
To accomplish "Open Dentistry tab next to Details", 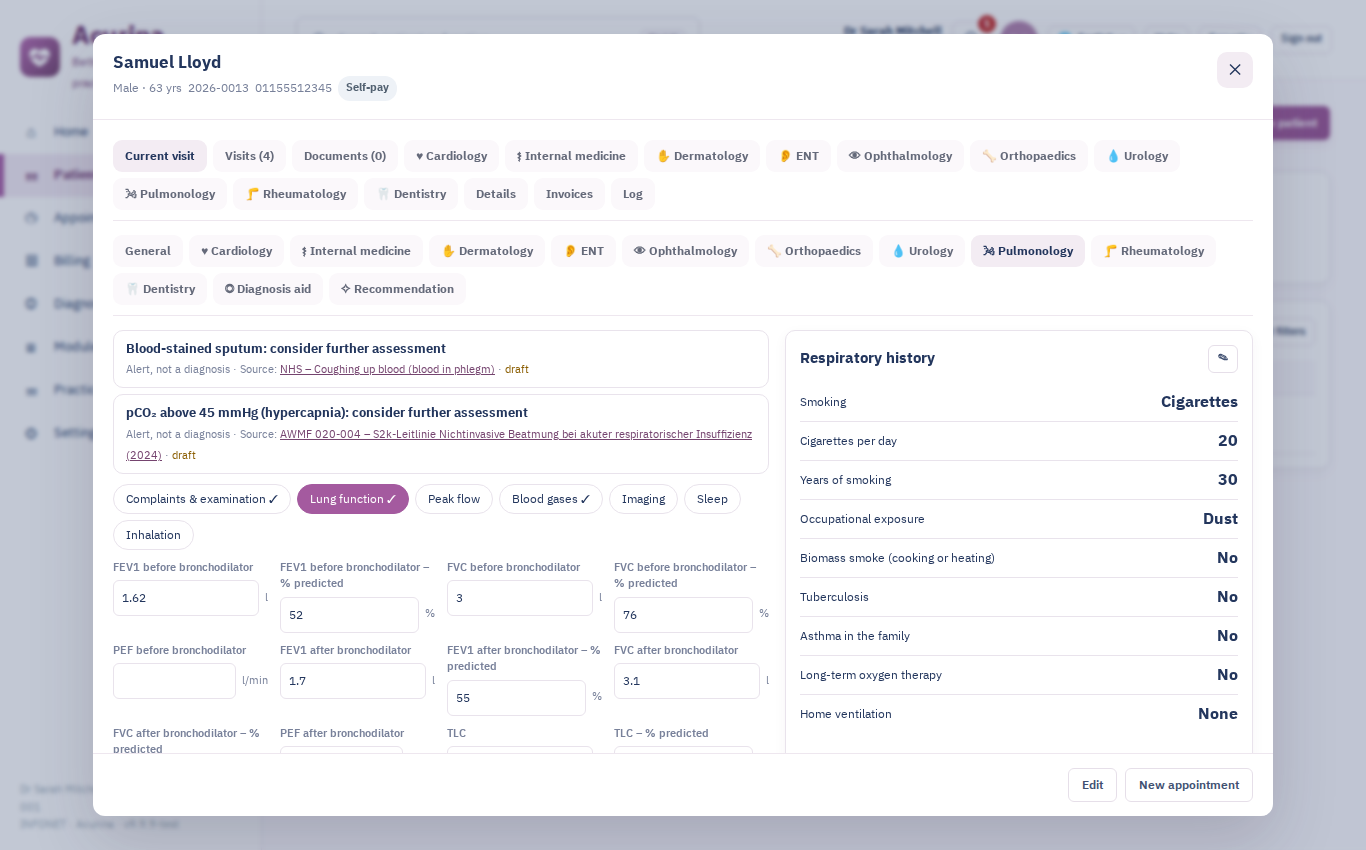I will (411, 194).
